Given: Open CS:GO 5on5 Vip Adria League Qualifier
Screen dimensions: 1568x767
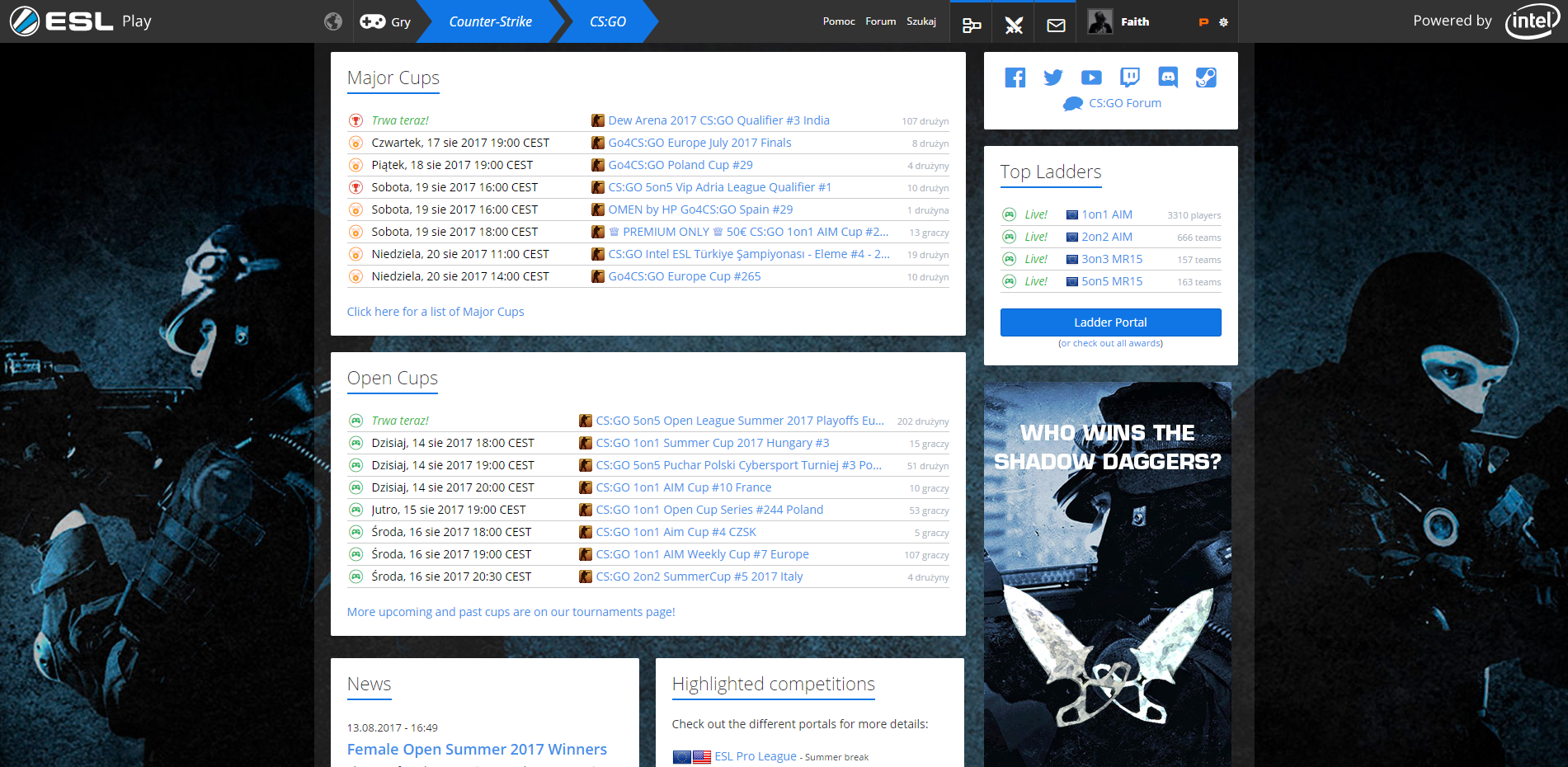Looking at the screenshot, I should coord(719,187).
